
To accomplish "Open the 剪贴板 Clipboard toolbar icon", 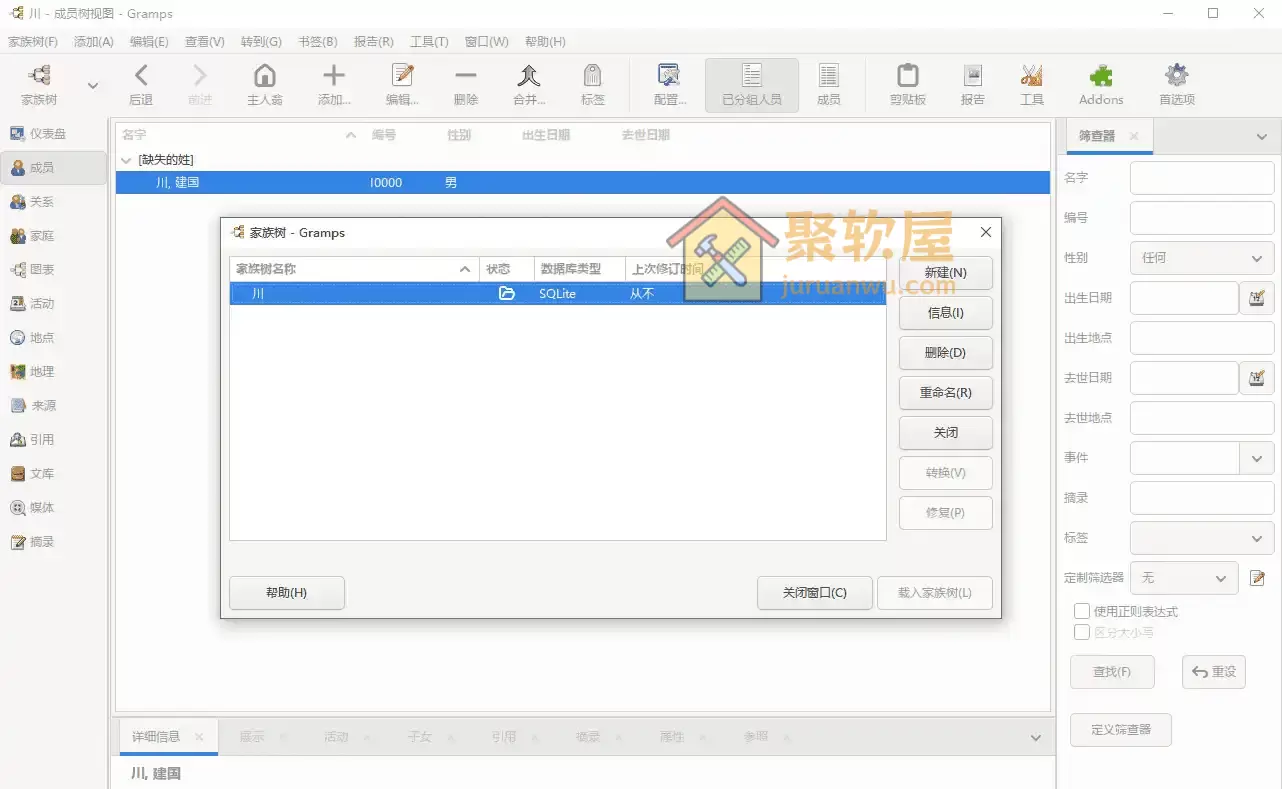I will (906, 84).
